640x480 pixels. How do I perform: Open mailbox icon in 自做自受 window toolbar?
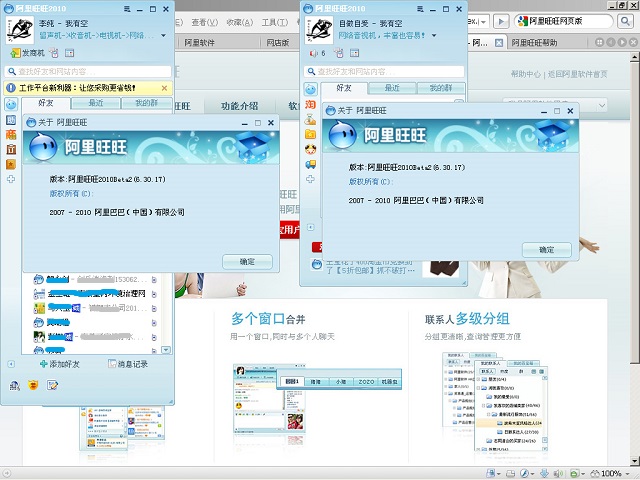(x=338, y=53)
